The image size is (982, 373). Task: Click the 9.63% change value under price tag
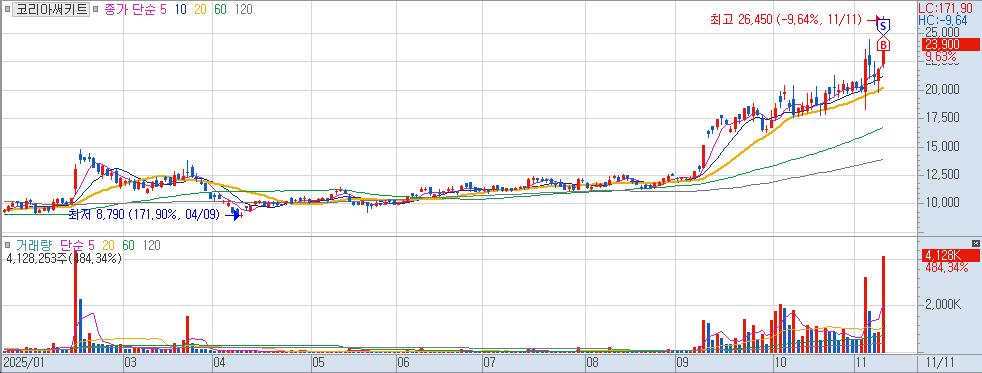click(940, 56)
